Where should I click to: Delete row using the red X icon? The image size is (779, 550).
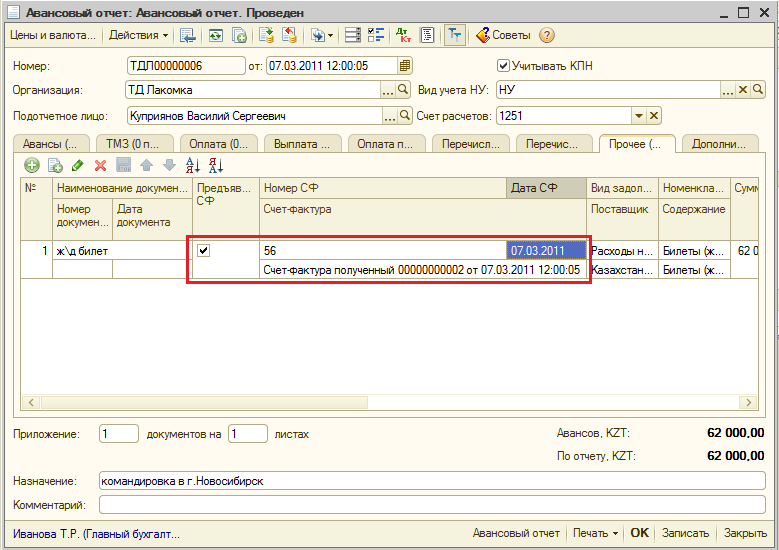100,165
